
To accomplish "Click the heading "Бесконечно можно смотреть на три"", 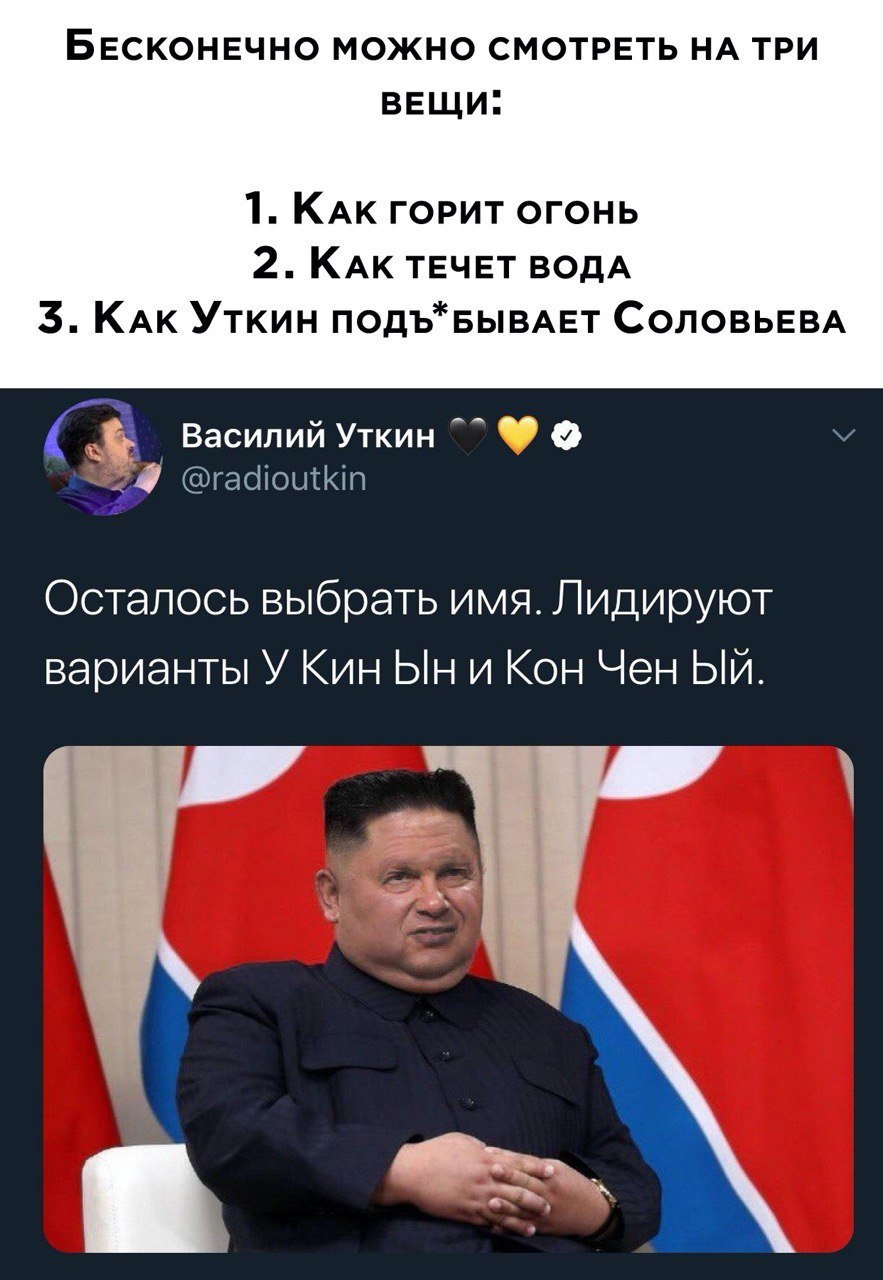I will [x=441, y=50].
